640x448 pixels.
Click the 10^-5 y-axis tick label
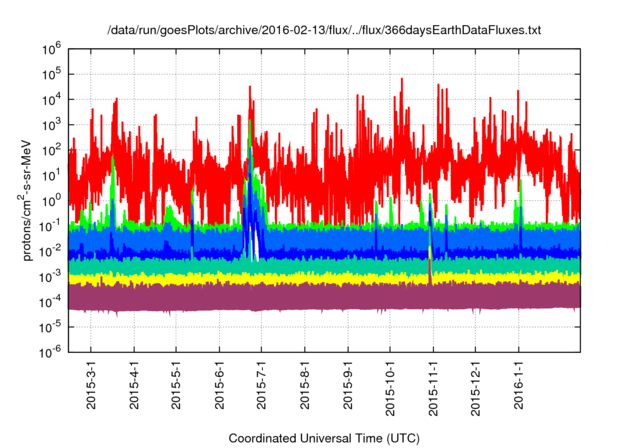pyautogui.click(x=50, y=327)
